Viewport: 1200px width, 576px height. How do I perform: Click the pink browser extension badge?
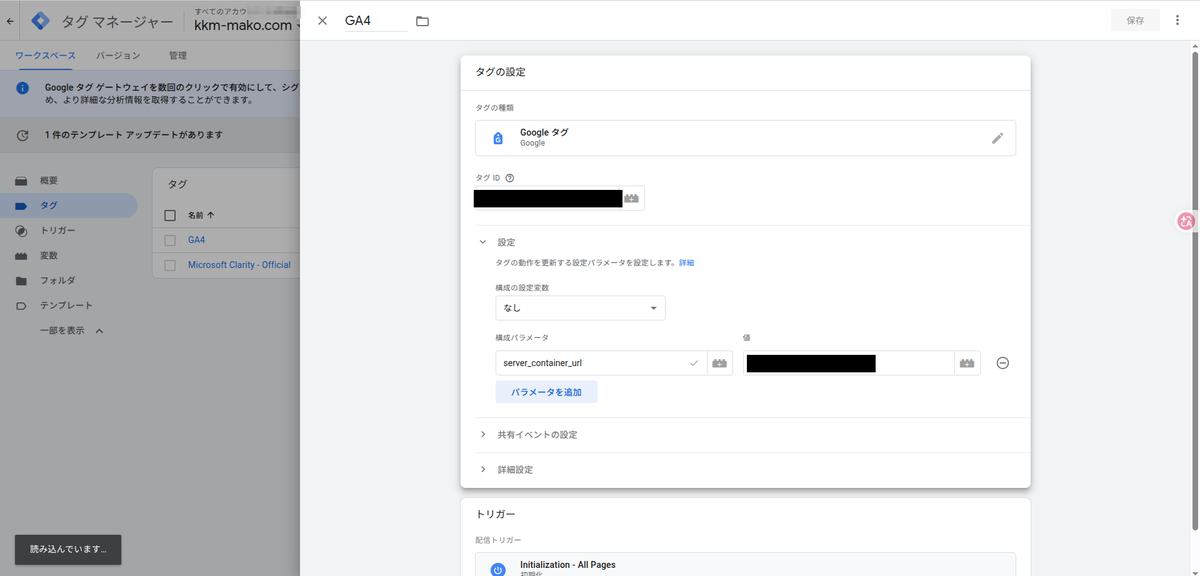pos(1187,222)
